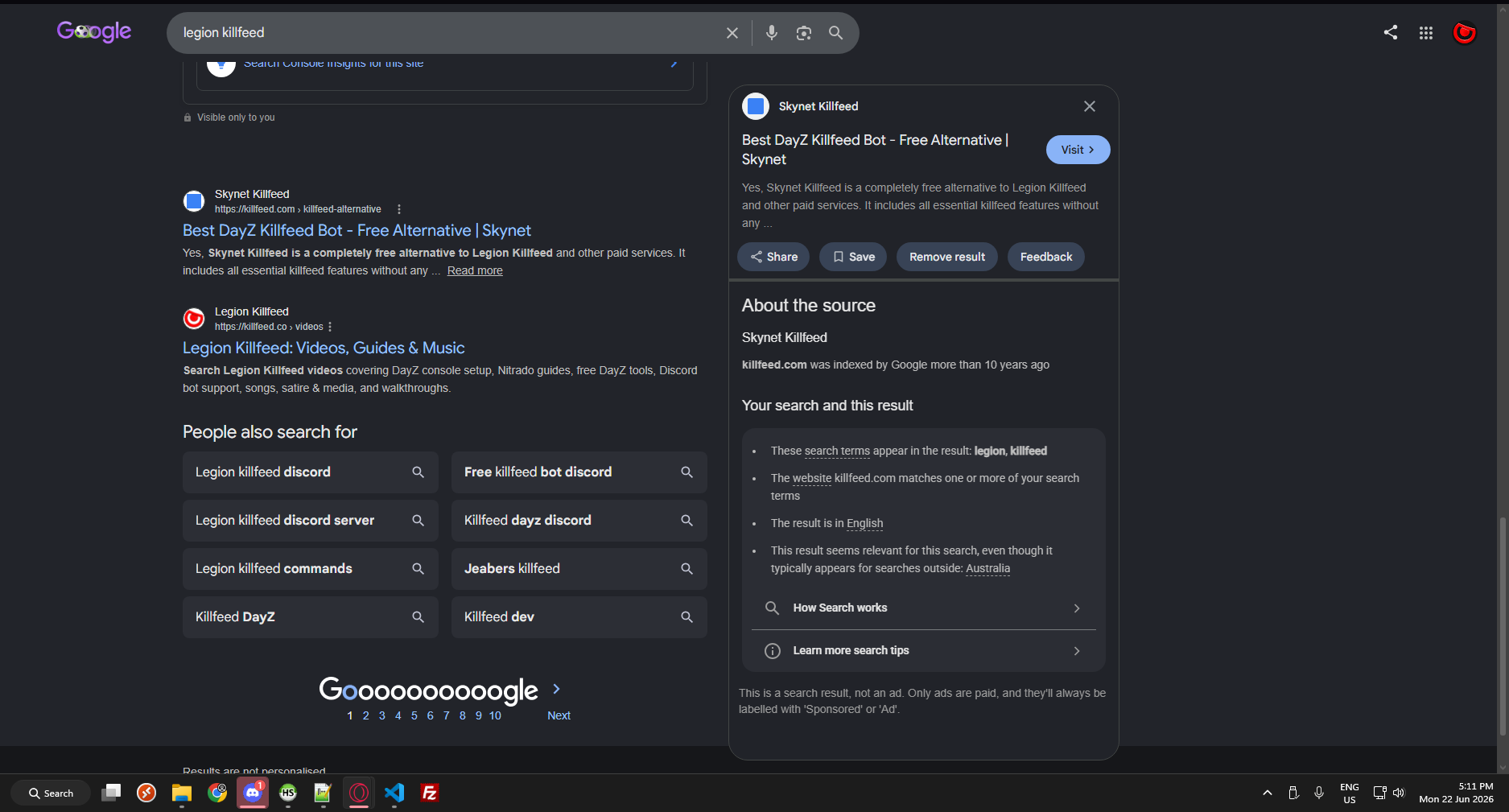Click the Feedback button

pyautogui.click(x=1046, y=257)
